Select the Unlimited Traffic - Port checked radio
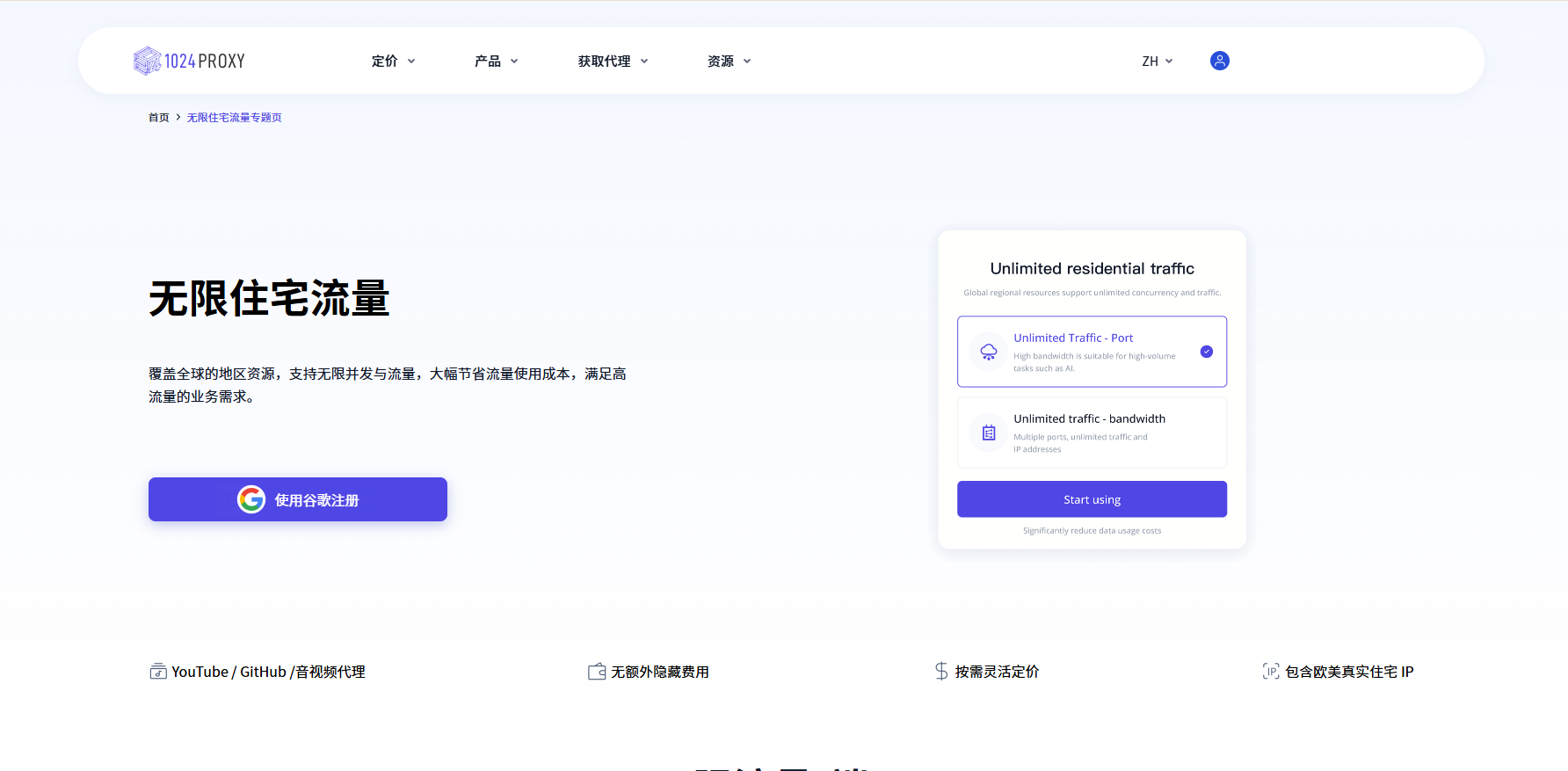Viewport: 1568px width, 771px height. [x=1207, y=352]
